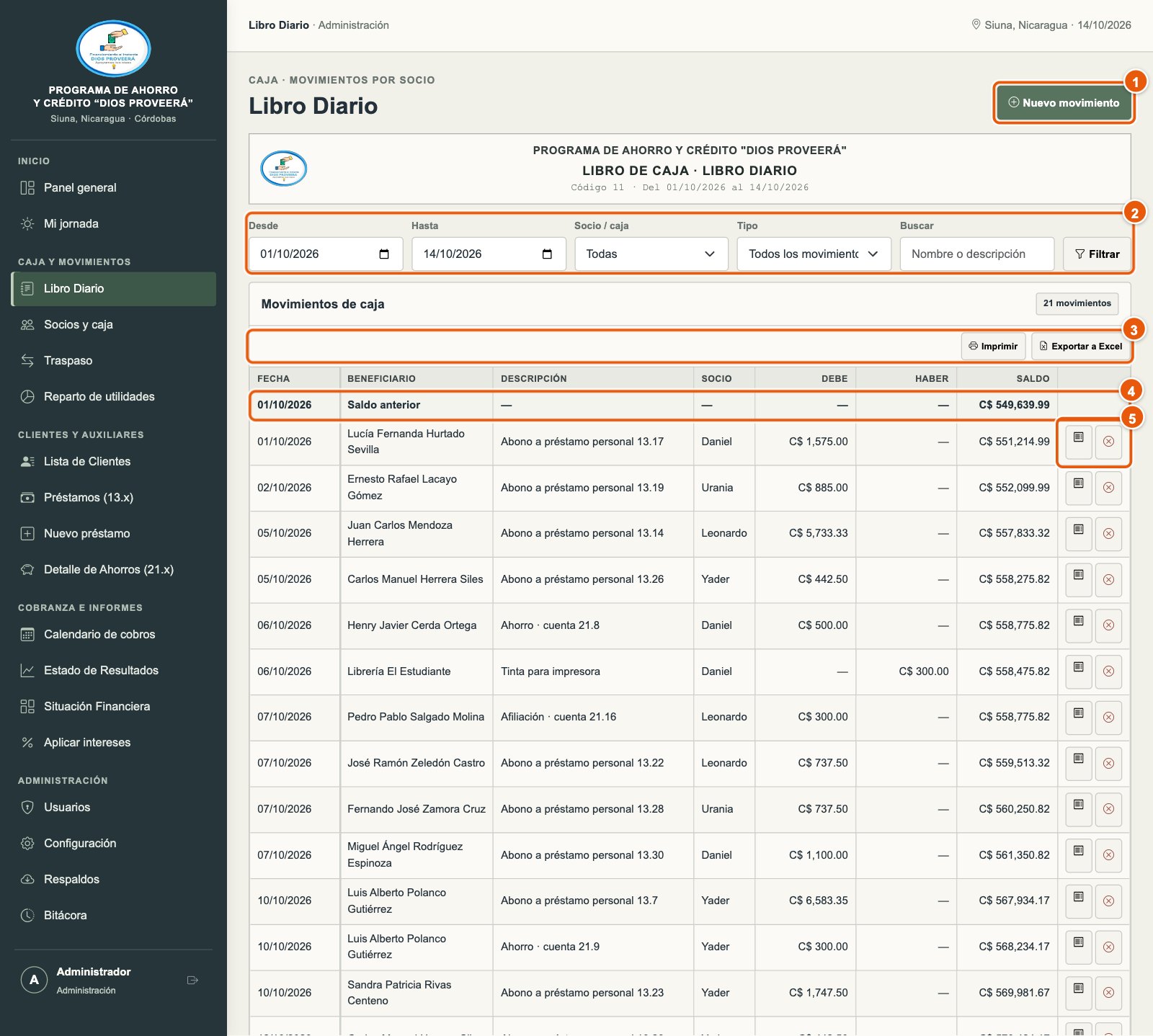Screen dimensions: 1153x1036
Task: Open Configuración settings
Action: pyautogui.click(x=113, y=844)
